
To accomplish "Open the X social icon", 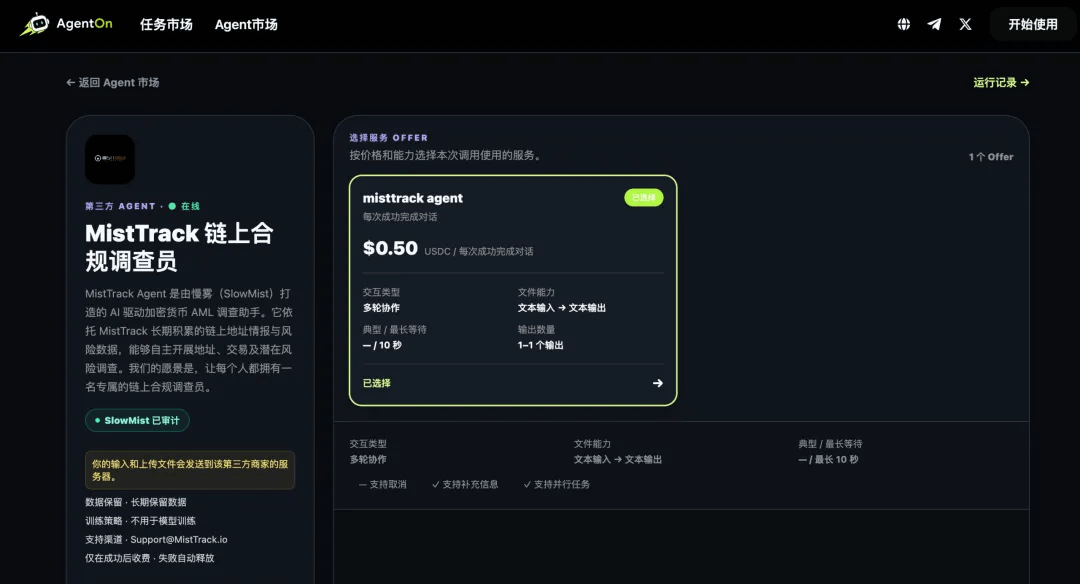I will click(x=965, y=24).
